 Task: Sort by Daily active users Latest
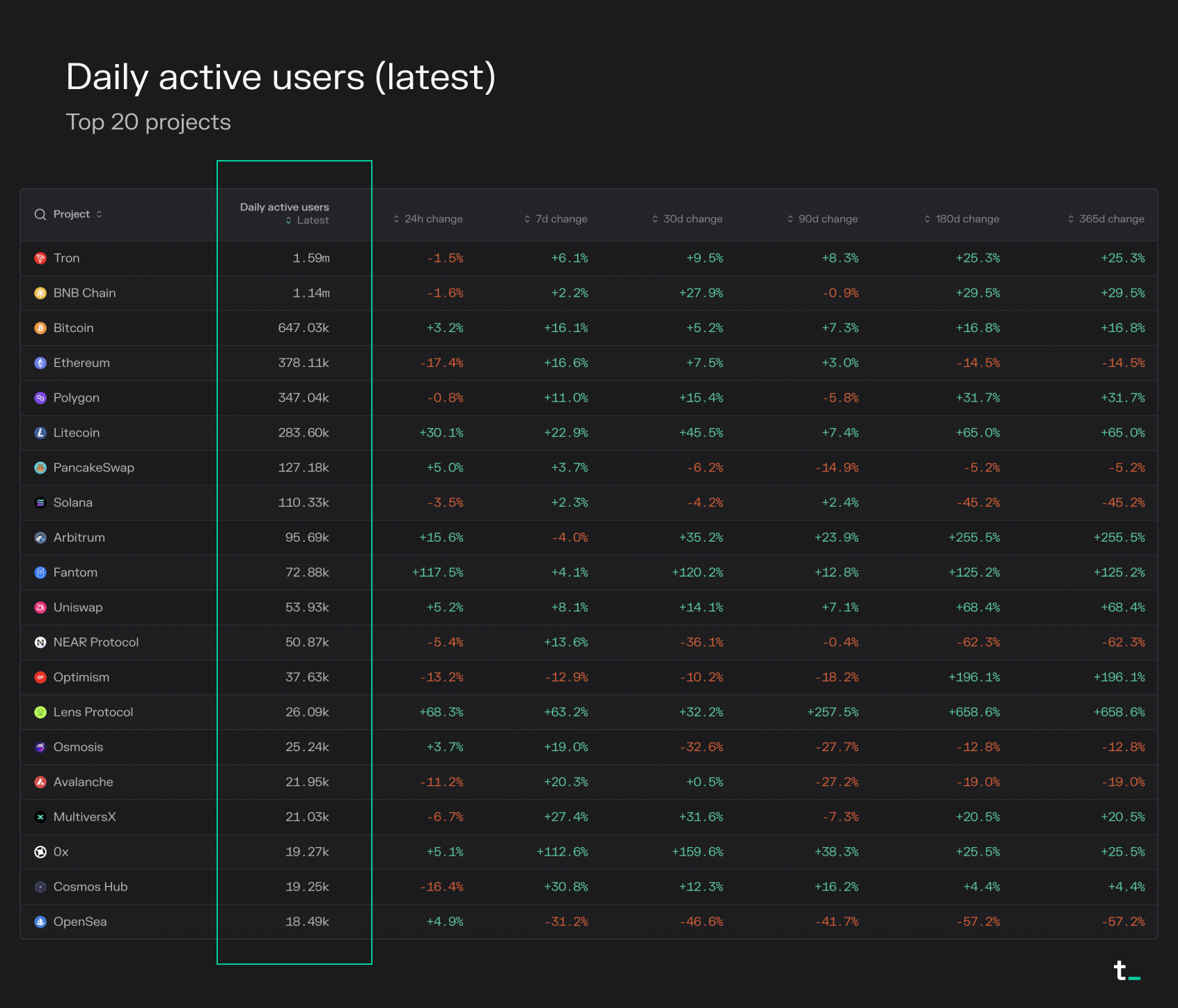(x=306, y=220)
